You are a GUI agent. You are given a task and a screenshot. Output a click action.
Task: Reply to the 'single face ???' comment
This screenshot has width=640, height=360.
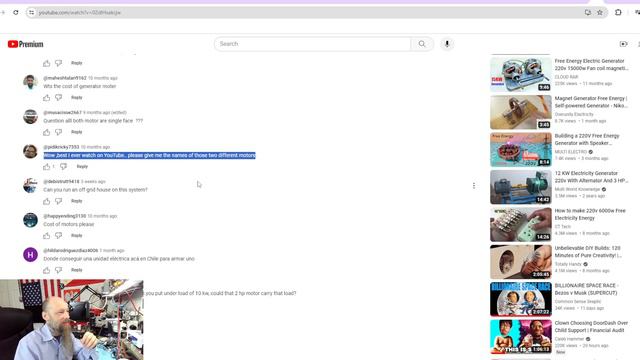point(77,132)
